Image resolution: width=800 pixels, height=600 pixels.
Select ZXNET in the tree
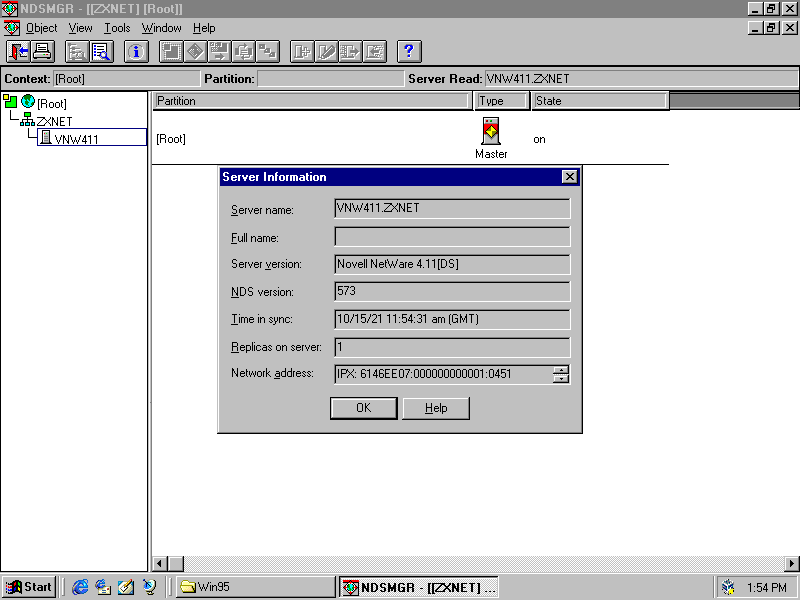[54, 121]
